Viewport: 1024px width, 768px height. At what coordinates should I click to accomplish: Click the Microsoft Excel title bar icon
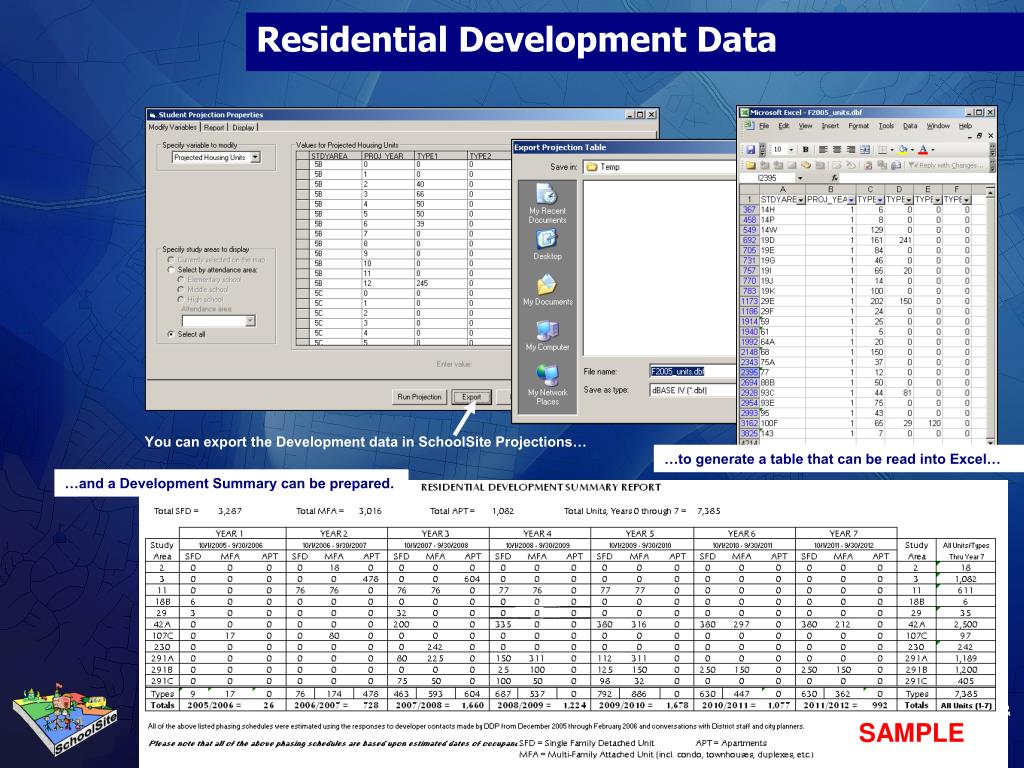click(x=744, y=112)
